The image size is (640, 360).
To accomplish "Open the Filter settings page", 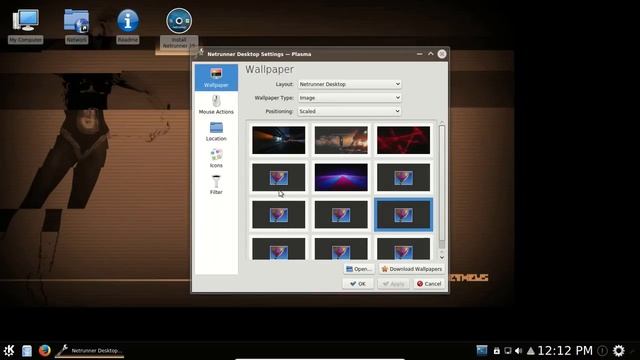I will click(216, 185).
